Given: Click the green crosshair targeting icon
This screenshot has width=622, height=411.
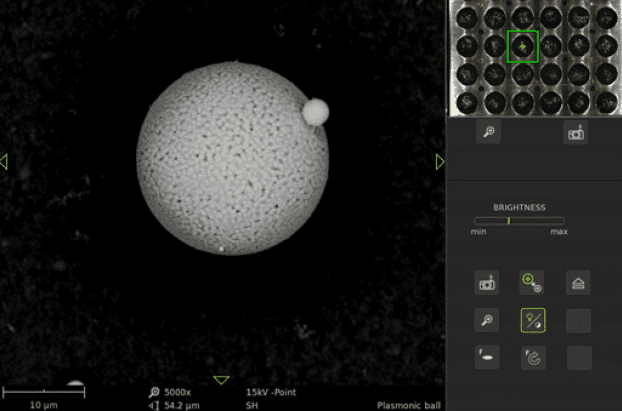Looking at the screenshot, I should (x=532, y=283).
